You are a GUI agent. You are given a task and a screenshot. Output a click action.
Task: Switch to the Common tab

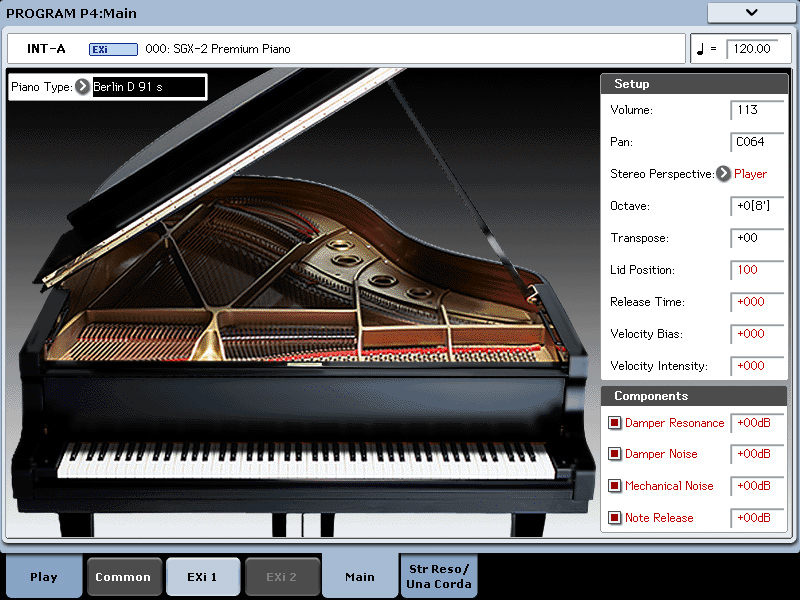click(x=123, y=577)
